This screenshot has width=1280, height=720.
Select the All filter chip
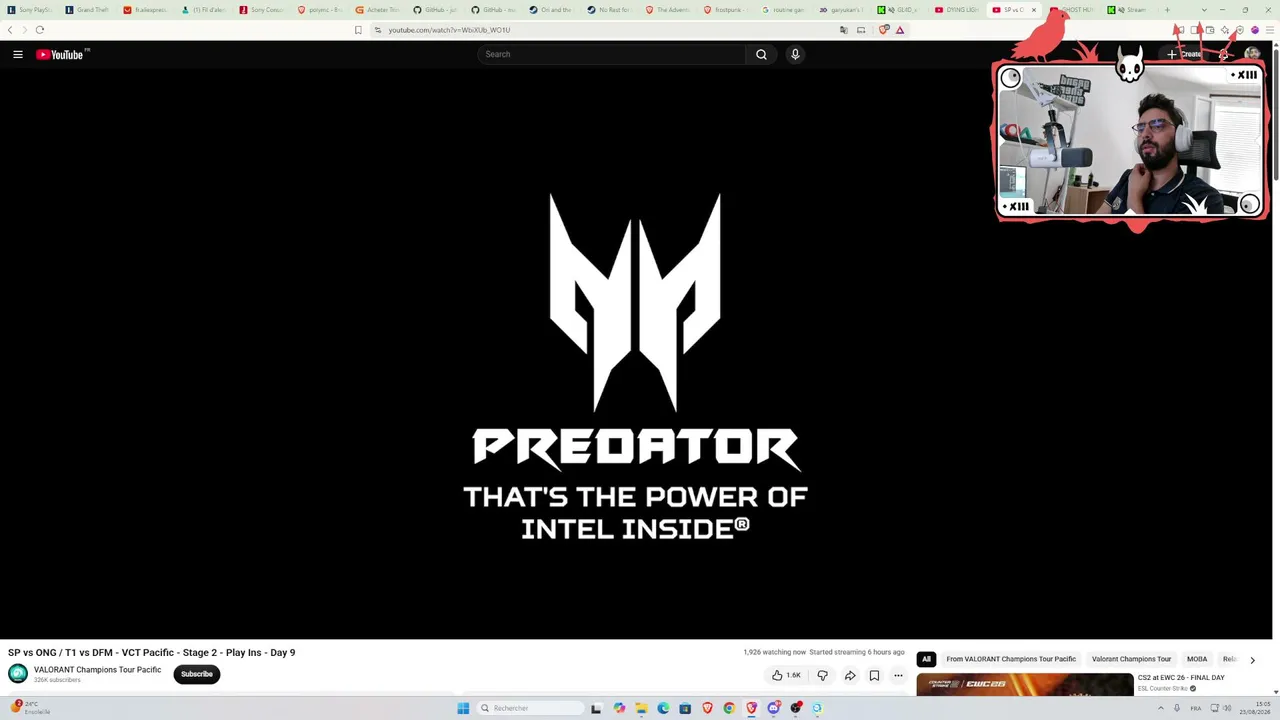point(926,659)
